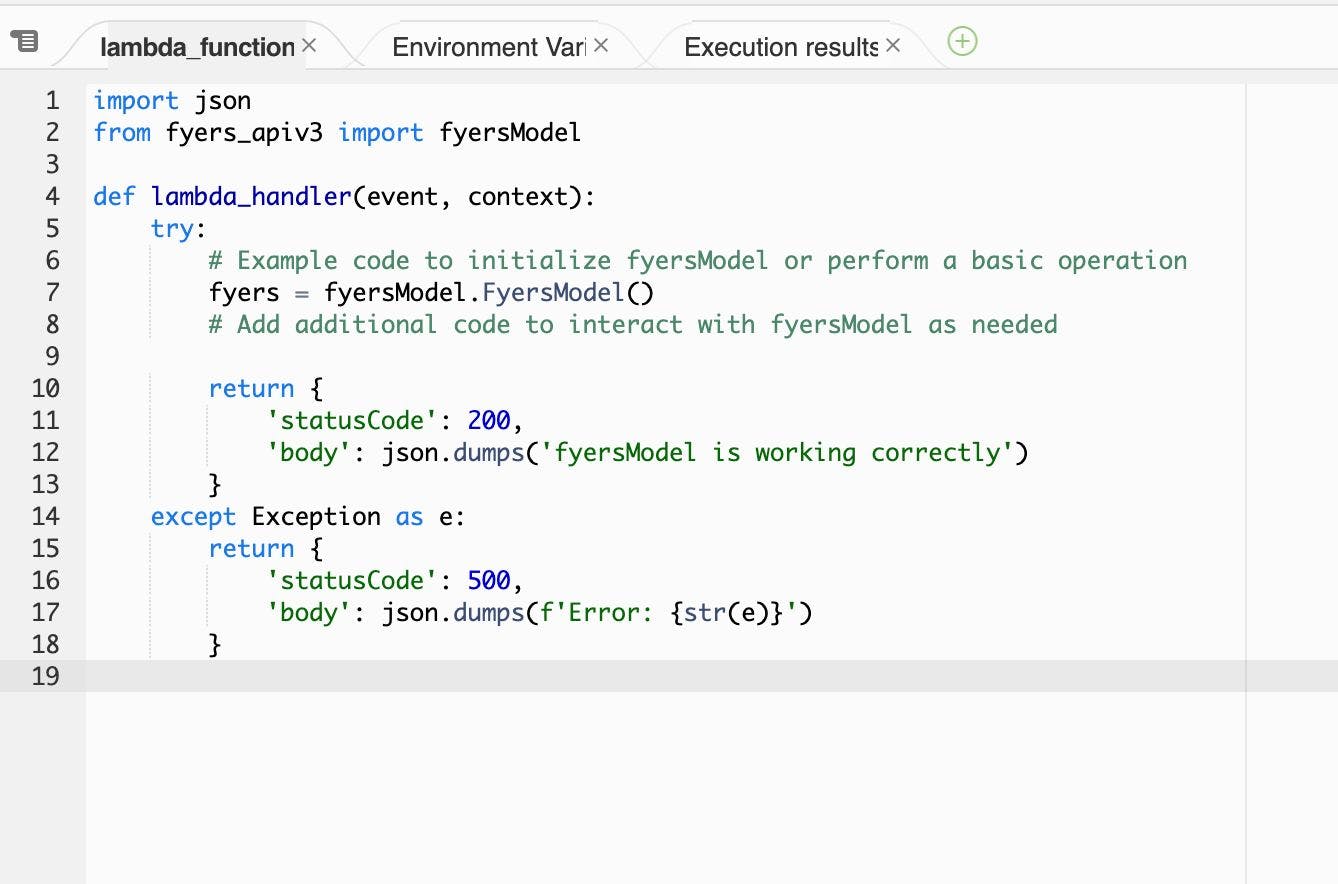Screen dimensions: 1338x884
Task: Close the Environment Variables tab
Action: point(600,45)
